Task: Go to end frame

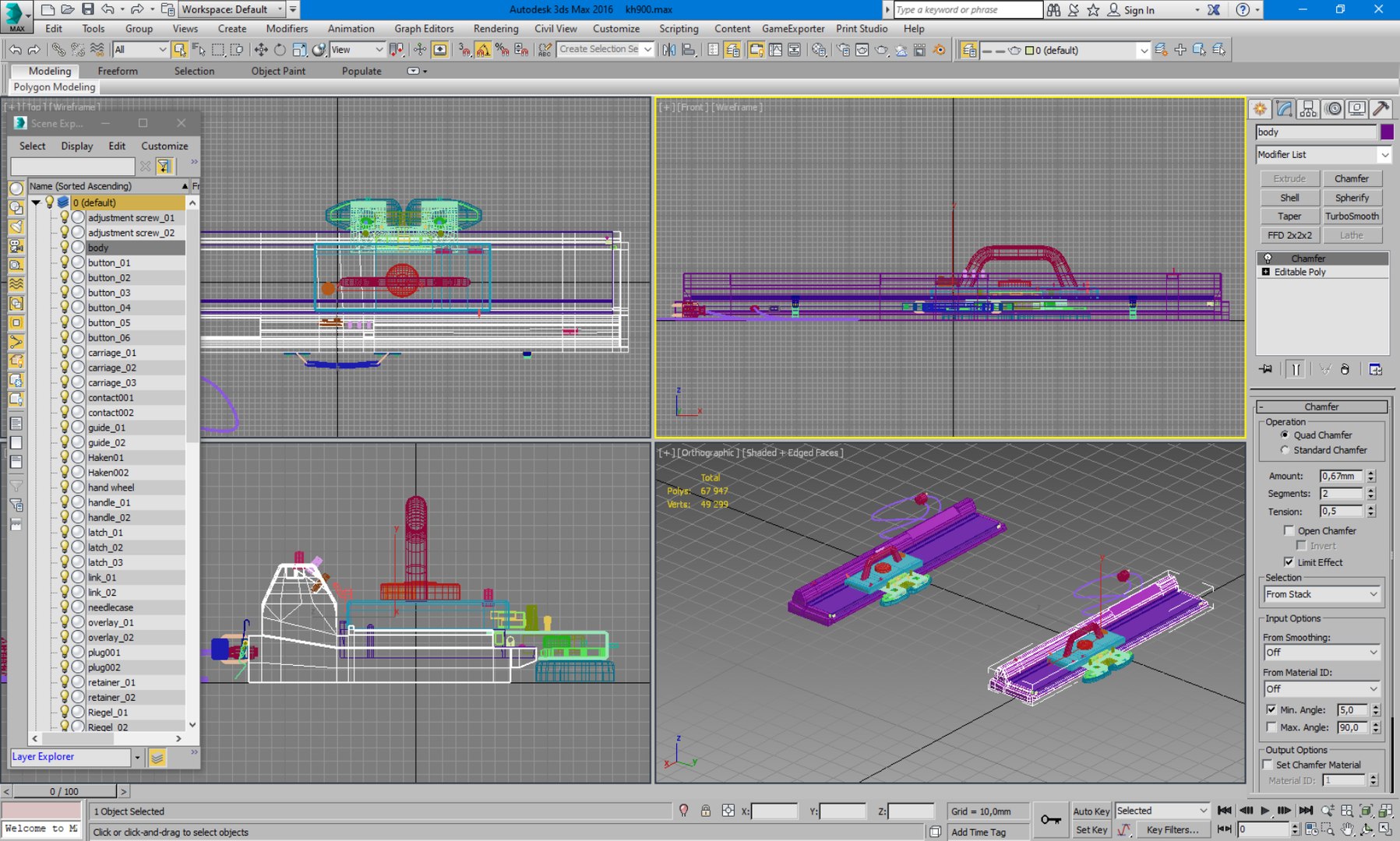Action: click(1307, 811)
